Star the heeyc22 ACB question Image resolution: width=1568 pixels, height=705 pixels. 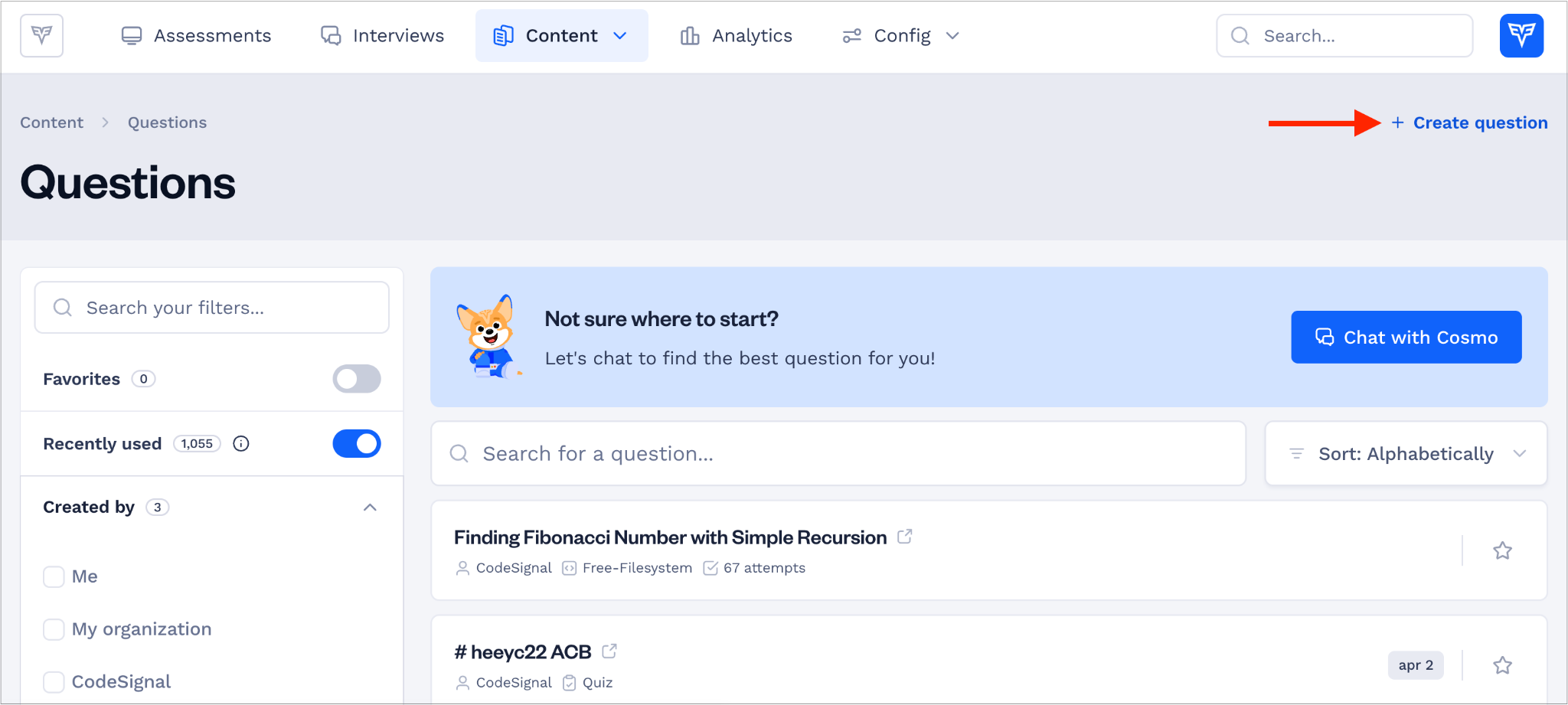tap(1502, 665)
